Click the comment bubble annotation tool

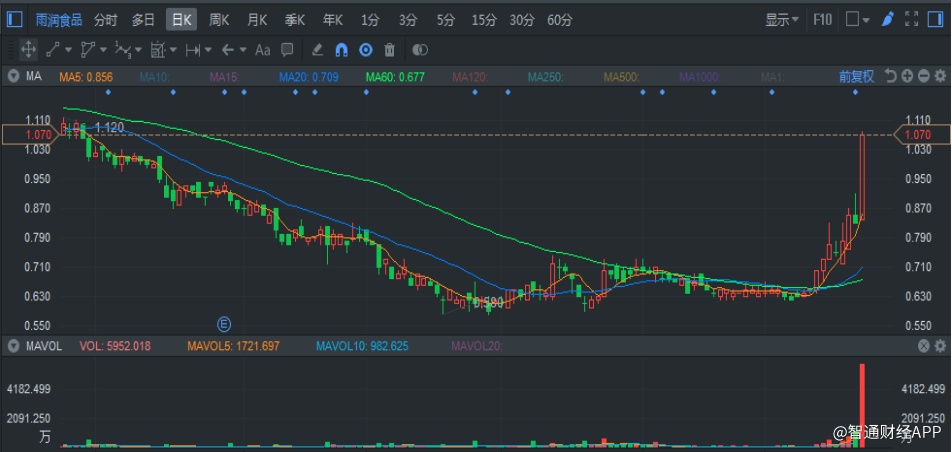[x=287, y=50]
